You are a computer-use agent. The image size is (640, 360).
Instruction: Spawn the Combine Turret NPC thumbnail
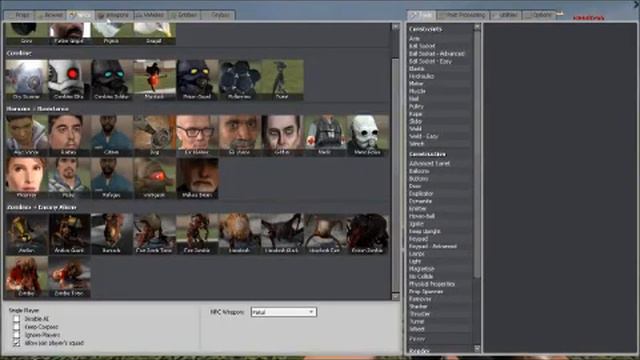(282, 80)
